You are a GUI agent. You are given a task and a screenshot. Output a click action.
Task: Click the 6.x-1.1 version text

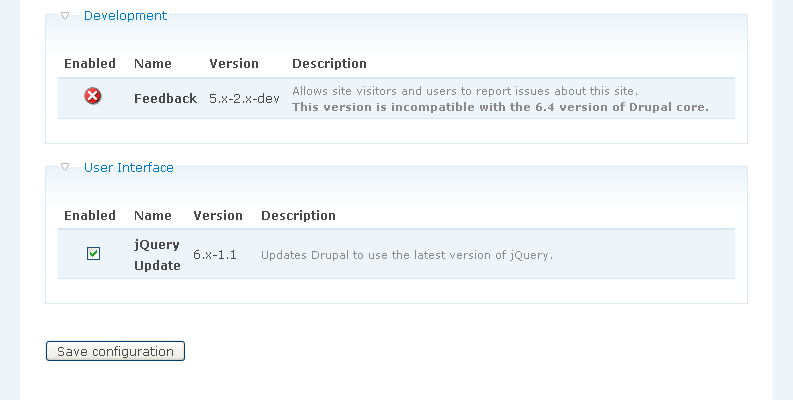[x=215, y=255]
